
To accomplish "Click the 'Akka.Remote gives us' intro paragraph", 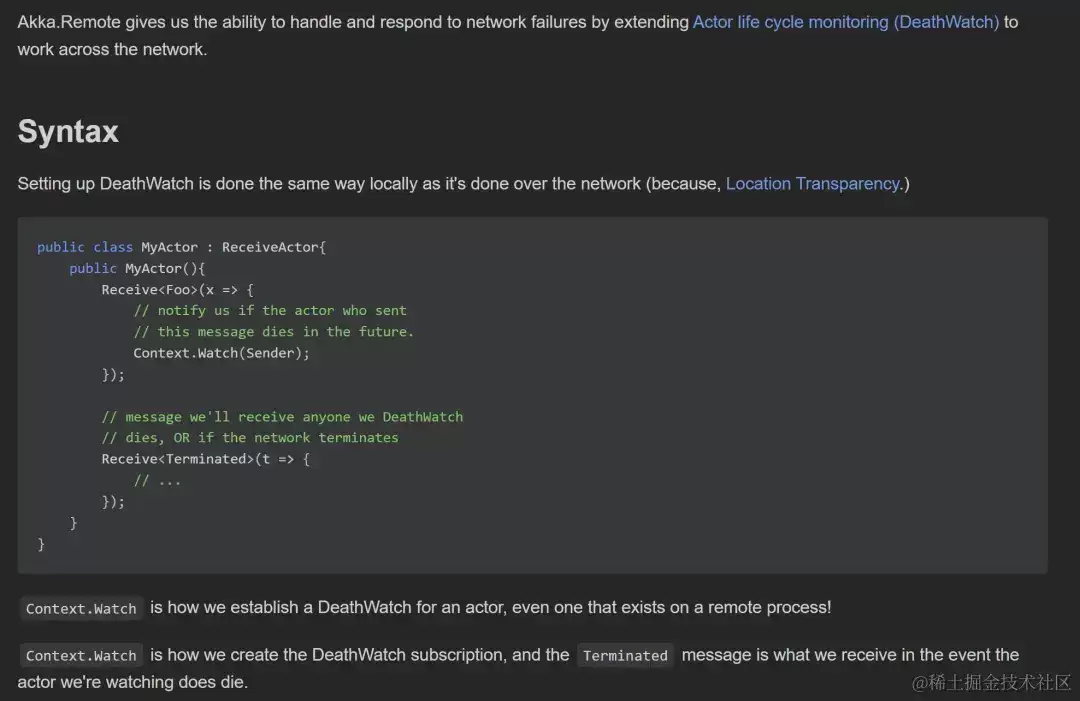I will pyautogui.click(x=518, y=36).
